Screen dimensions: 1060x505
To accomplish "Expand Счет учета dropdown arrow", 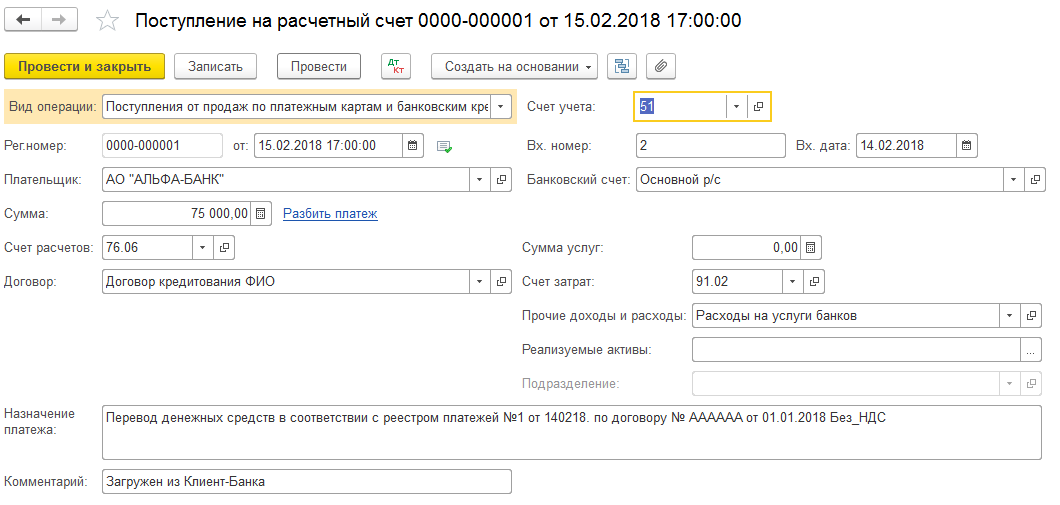I will coord(736,106).
